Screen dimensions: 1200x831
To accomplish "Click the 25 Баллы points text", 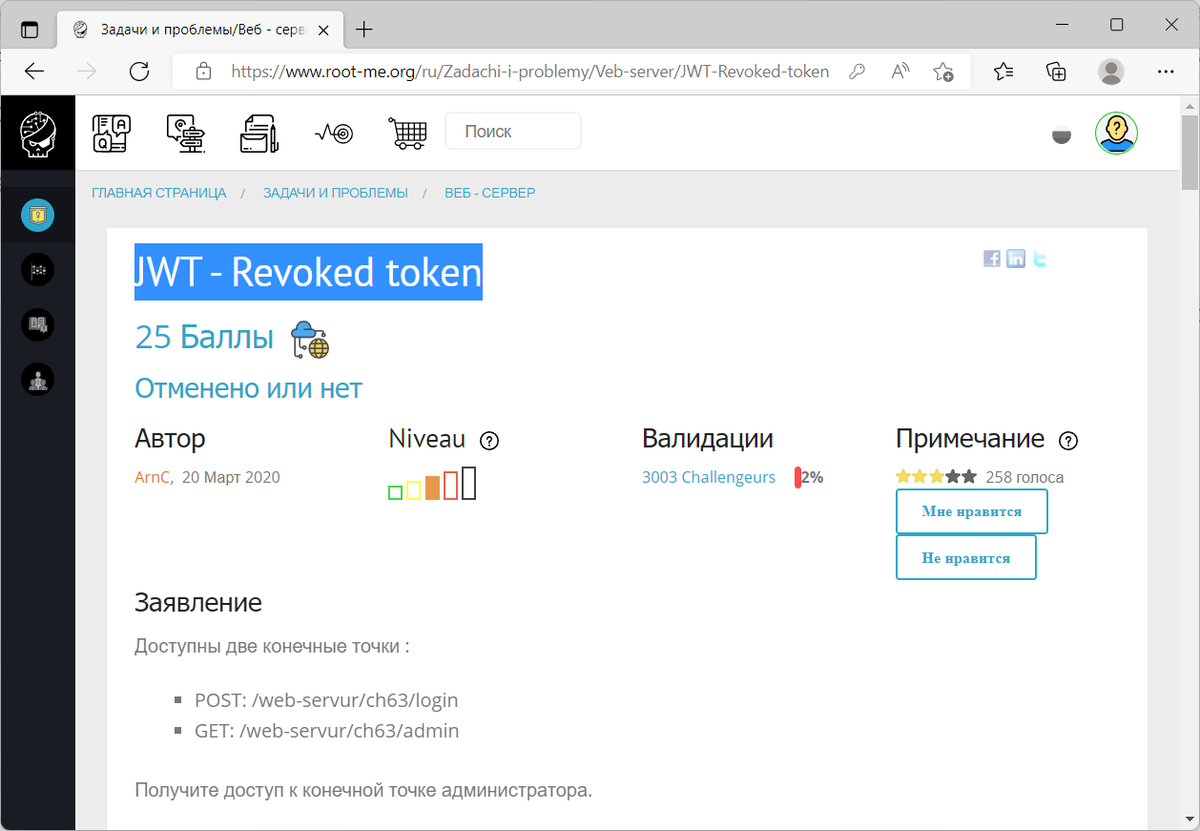I will [204, 338].
